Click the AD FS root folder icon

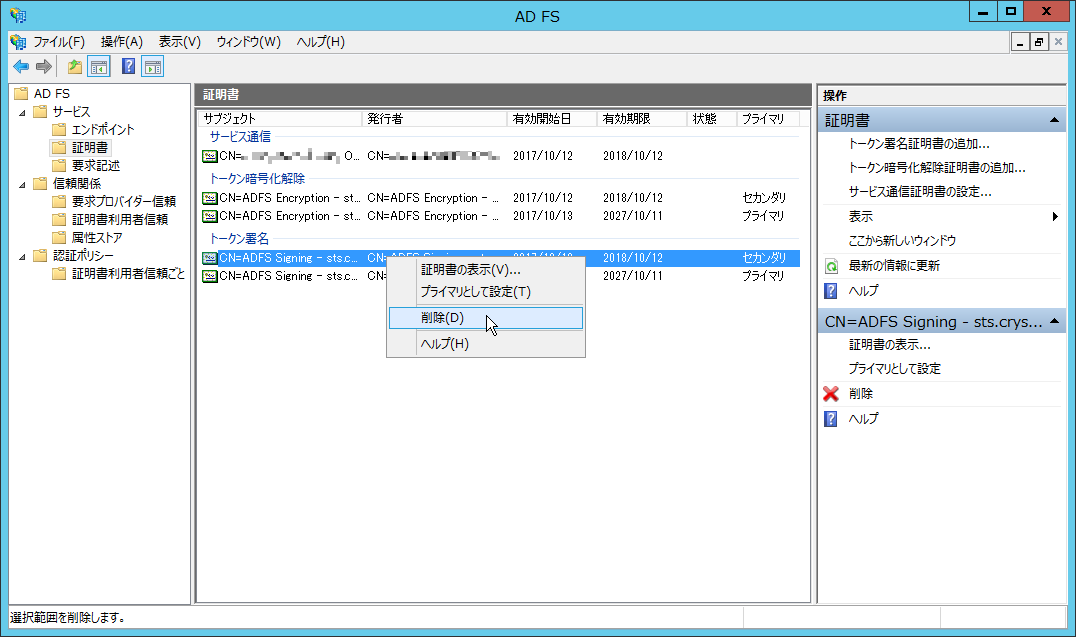(21, 93)
